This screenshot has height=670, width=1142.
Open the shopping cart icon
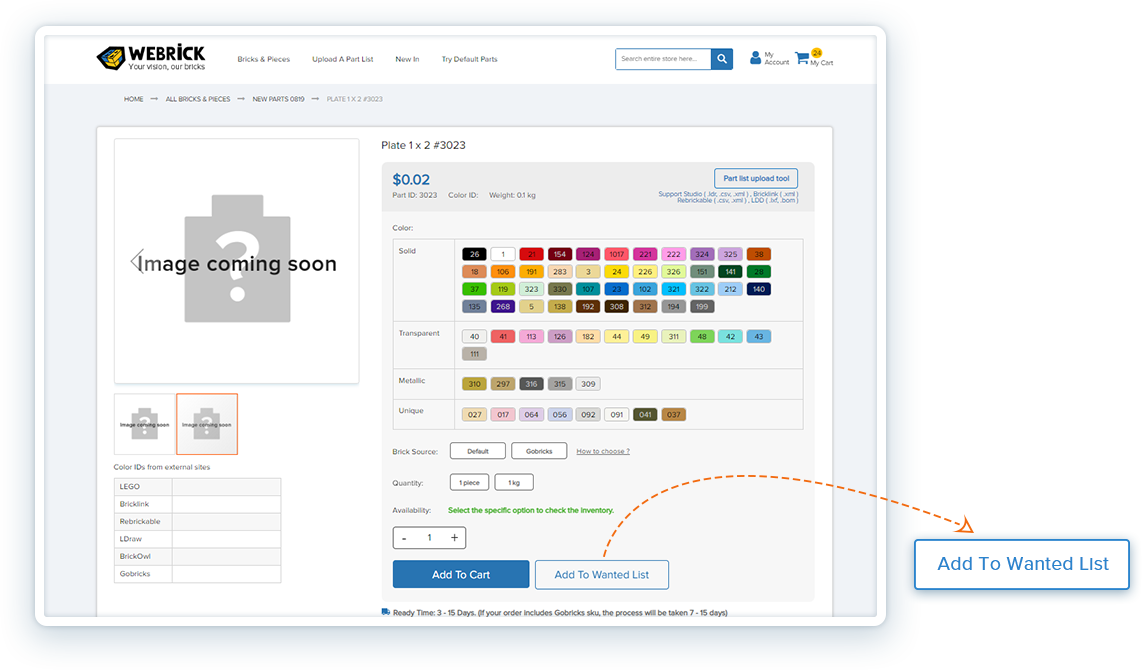[801, 59]
